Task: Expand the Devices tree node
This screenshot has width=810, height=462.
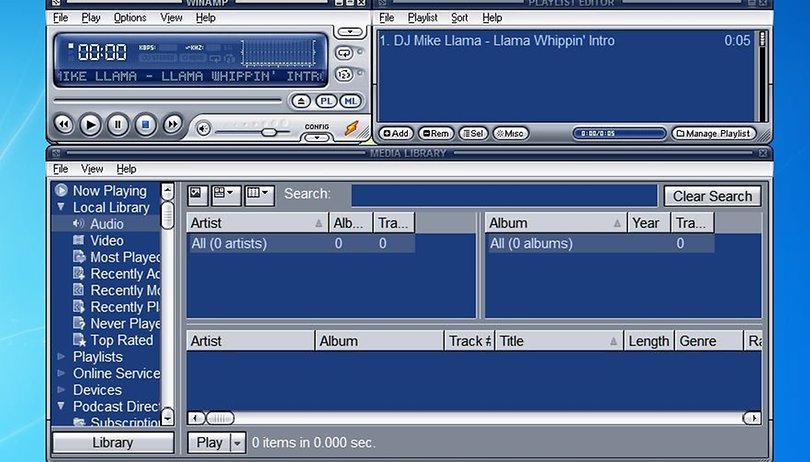Action: click(x=61, y=390)
